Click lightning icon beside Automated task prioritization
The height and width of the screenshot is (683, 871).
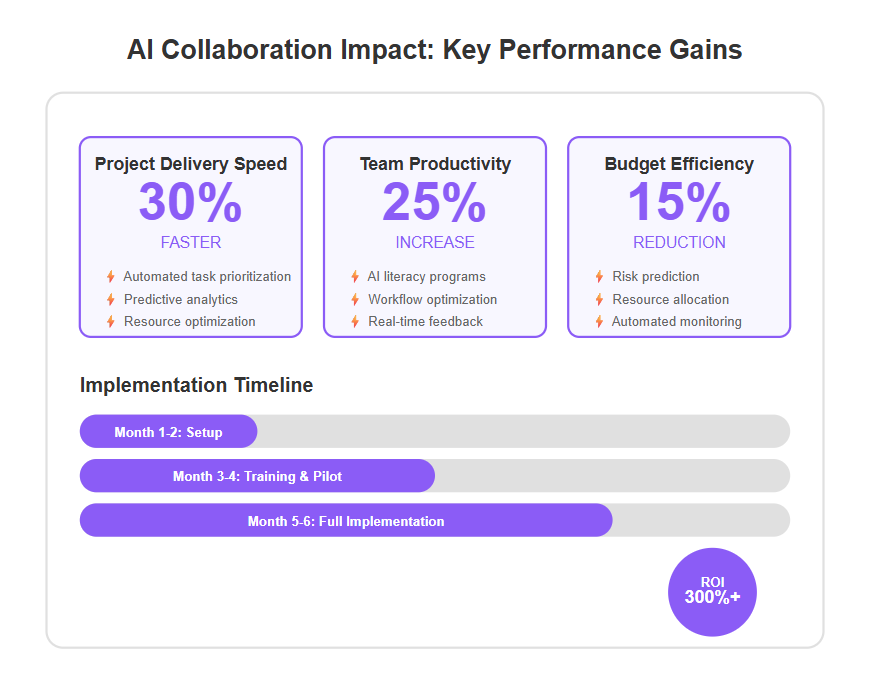pos(111,277)
